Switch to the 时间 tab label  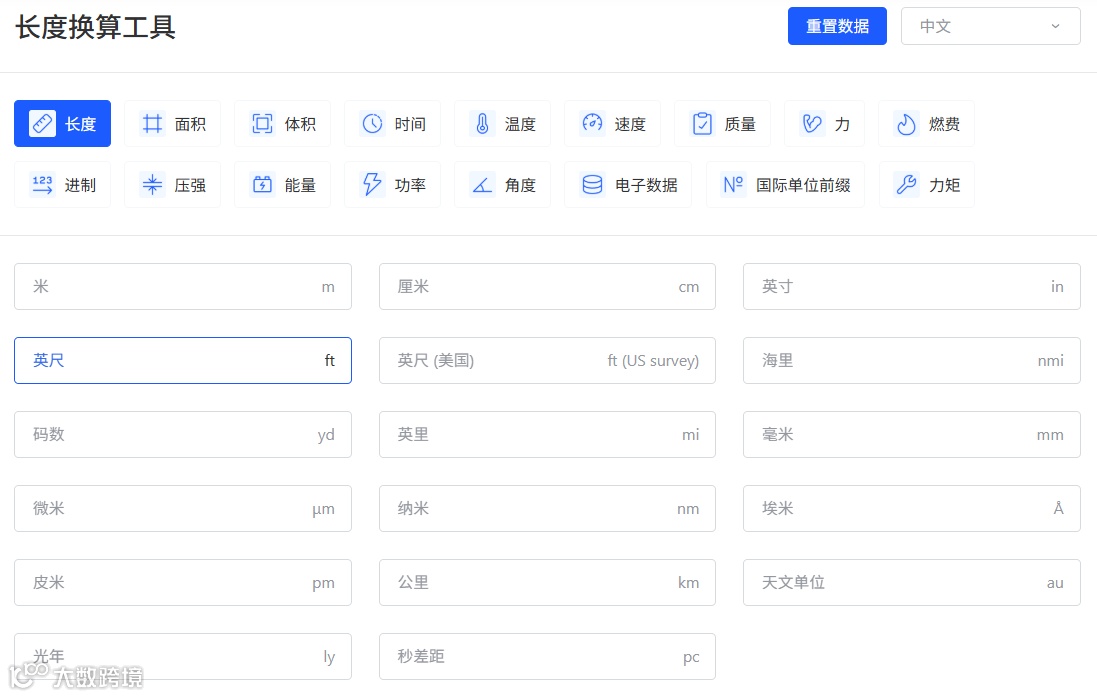coord(410,125)
